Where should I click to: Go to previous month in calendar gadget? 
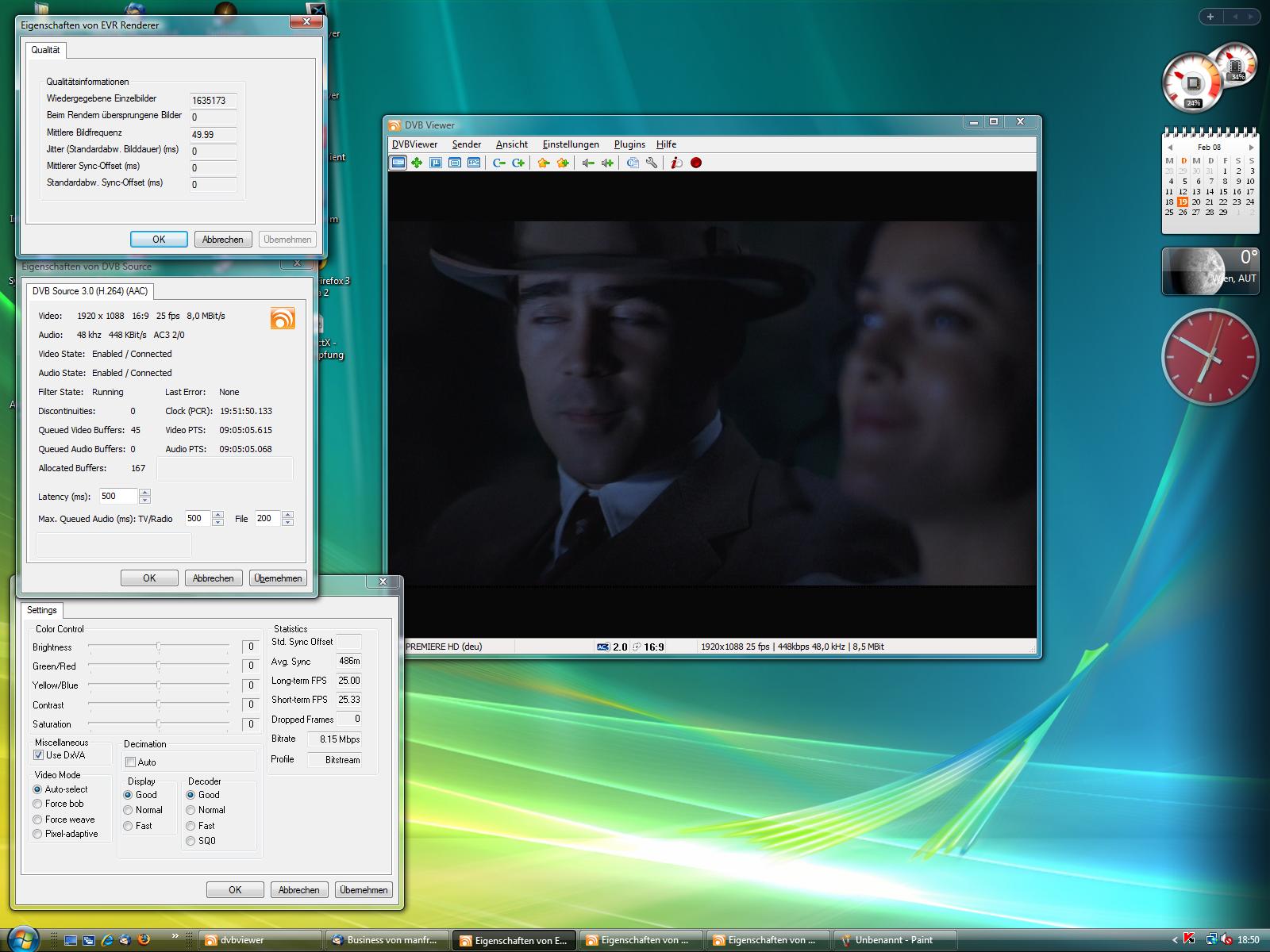[1170, 148]
